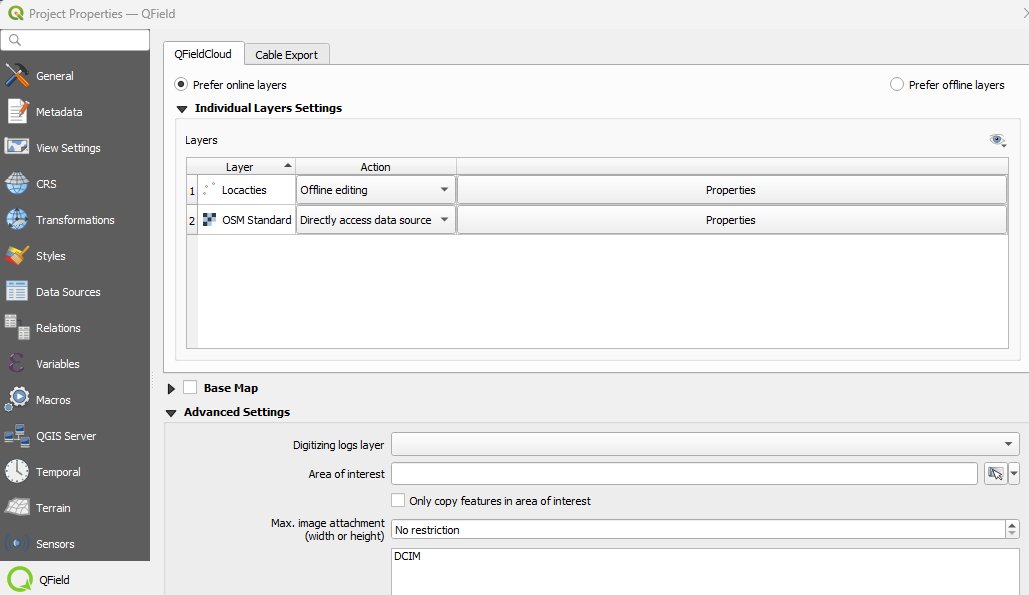Open the OSM Standard action dropdown
The width and height of the screenshot is (1029, 595).
click(x=375, y=220)
